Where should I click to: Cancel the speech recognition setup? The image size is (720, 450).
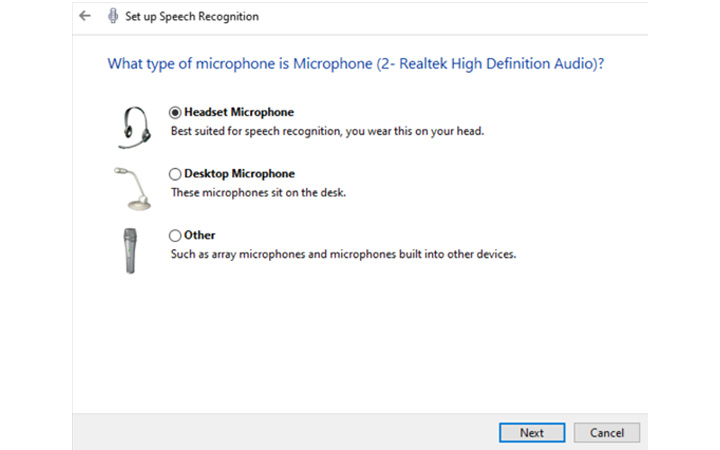pos(607,433)
